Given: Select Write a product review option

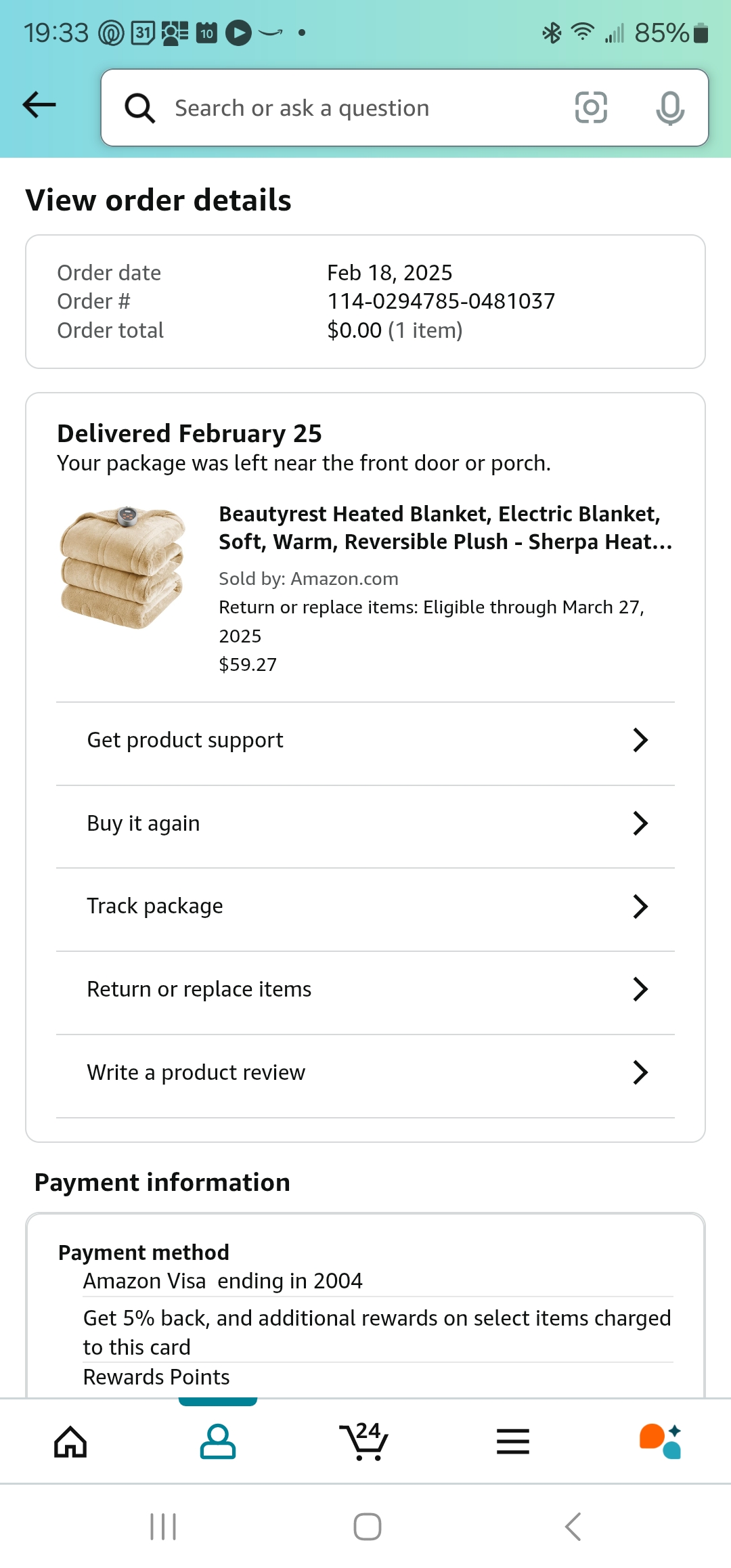Looking at the screenshot, I should (x=365, y=1072).
